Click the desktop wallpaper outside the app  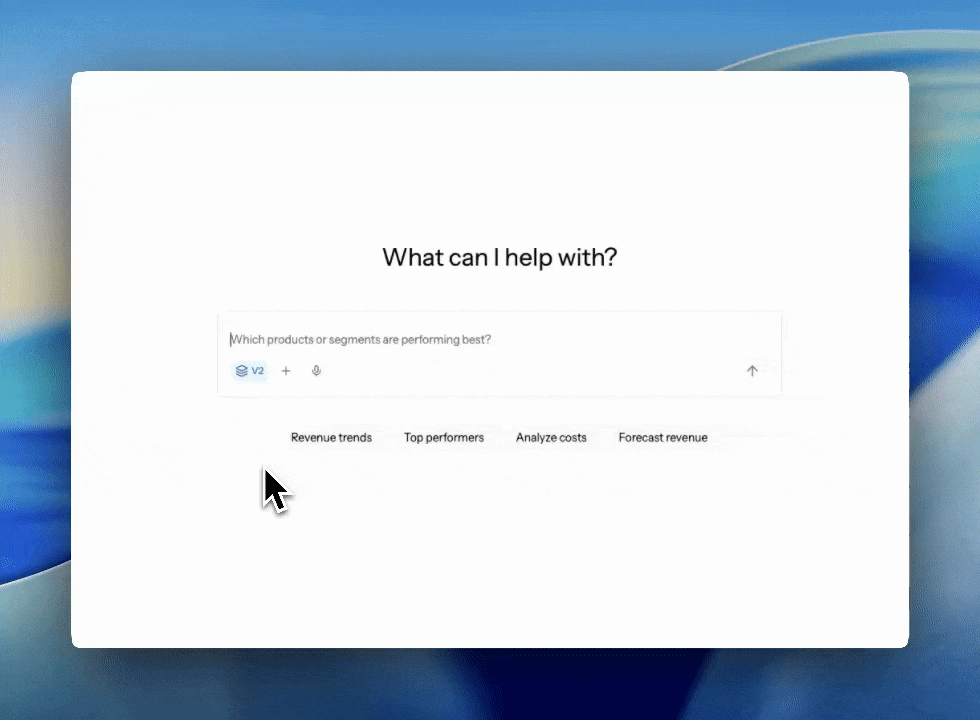pyautogui.click(x=35, y=360)
